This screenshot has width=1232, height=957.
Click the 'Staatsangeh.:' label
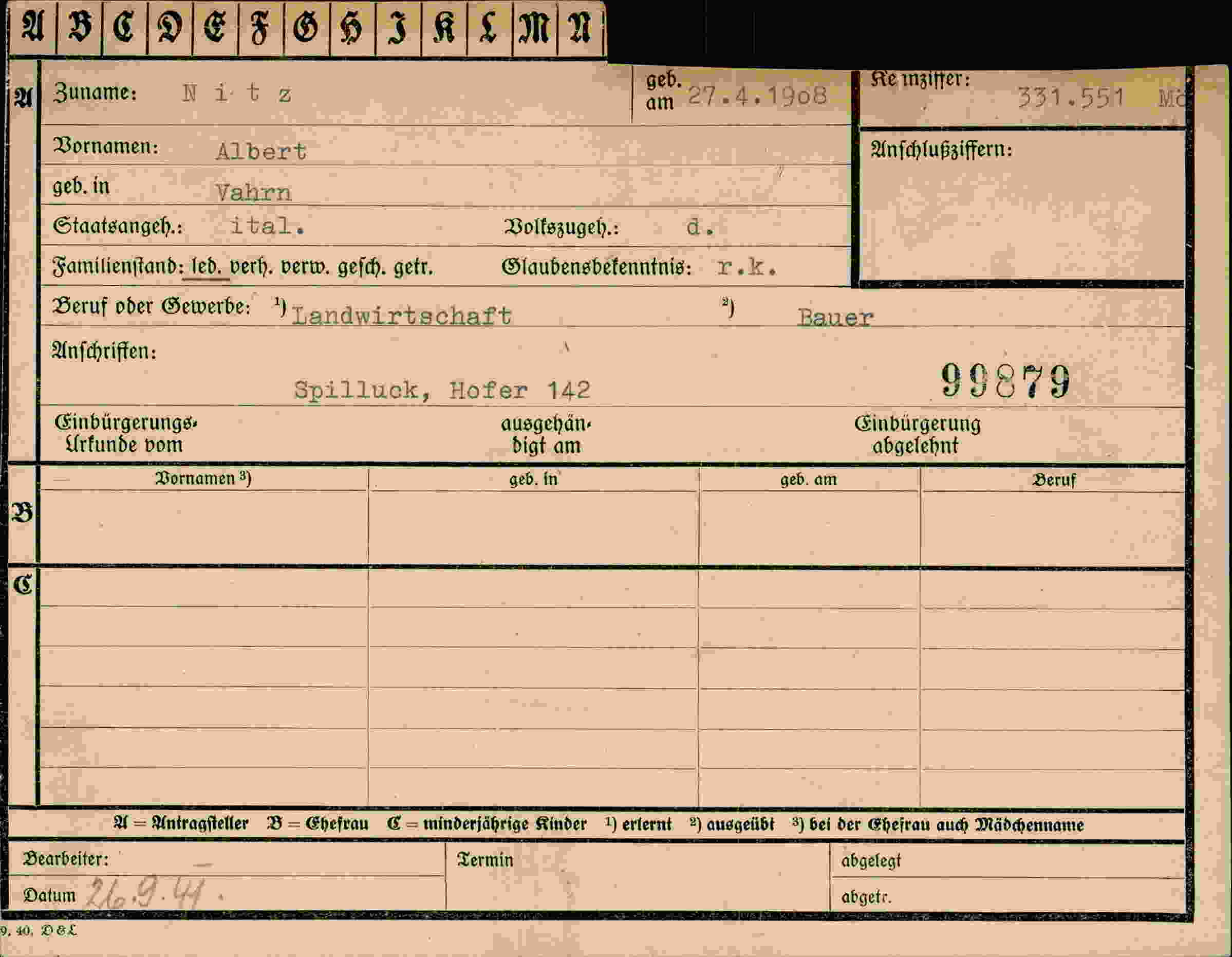[118, 226]
